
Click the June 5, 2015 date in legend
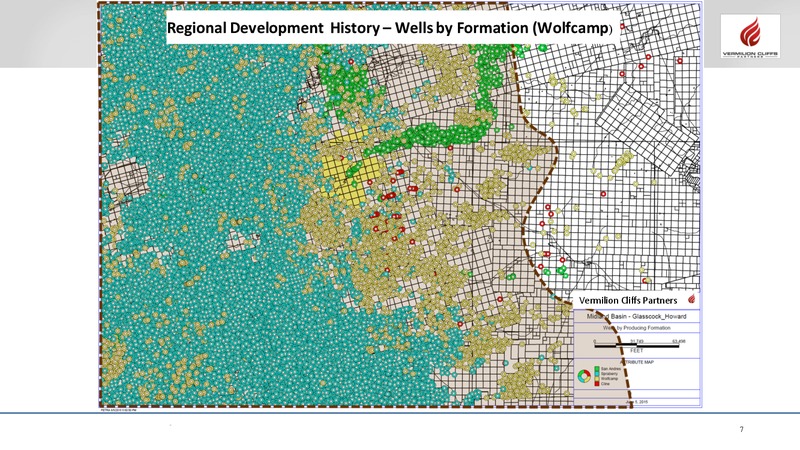pyautogui.click(x=636, y=402)
